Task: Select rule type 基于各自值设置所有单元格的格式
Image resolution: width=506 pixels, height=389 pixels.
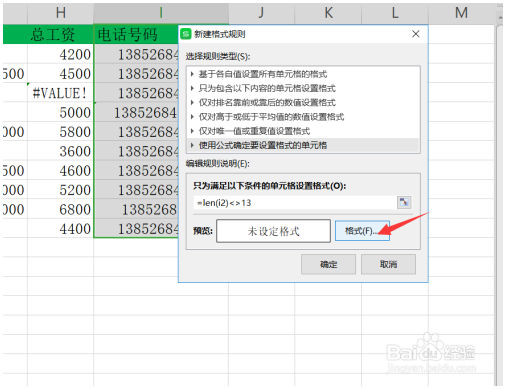Action: click(303, 74)
